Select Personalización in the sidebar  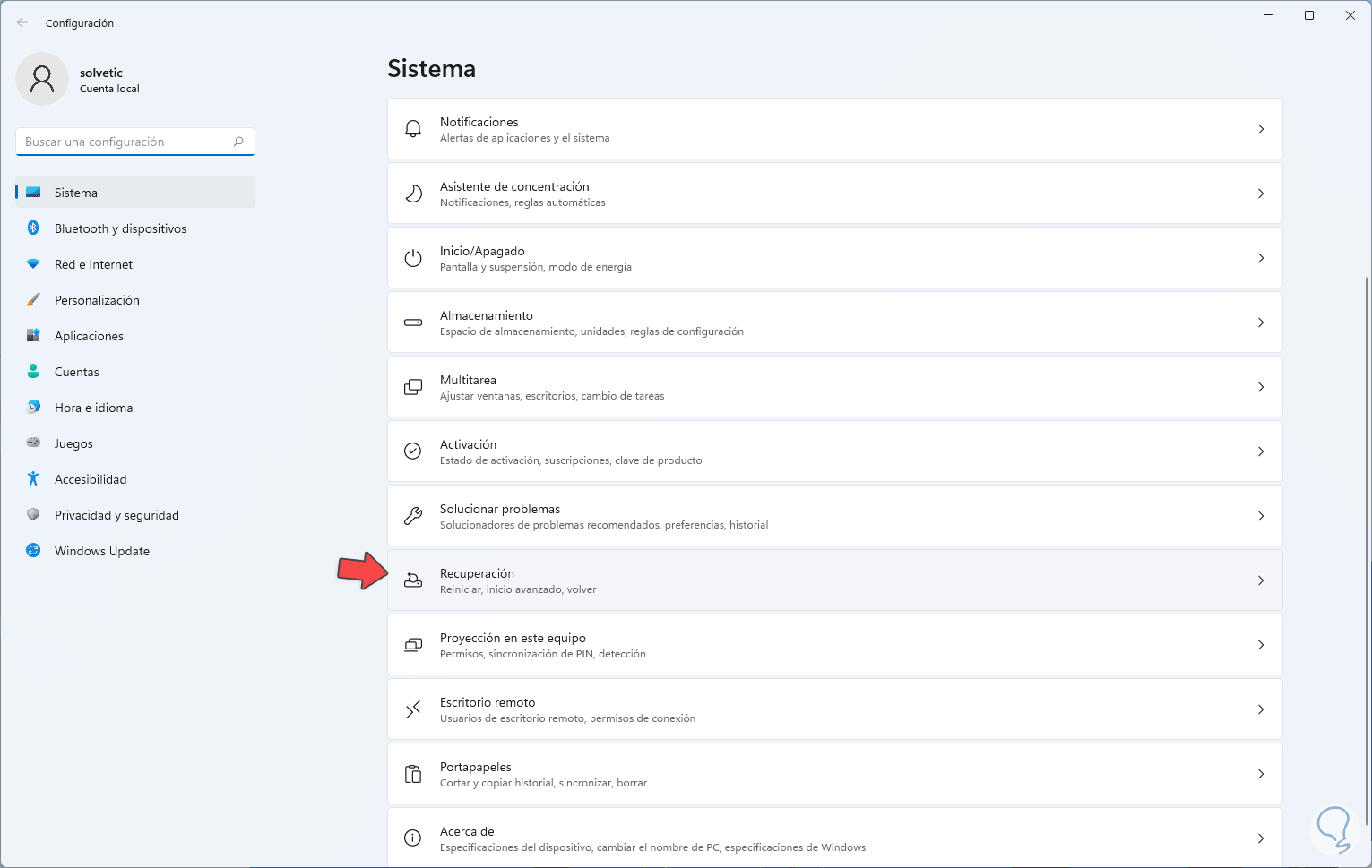97,300
